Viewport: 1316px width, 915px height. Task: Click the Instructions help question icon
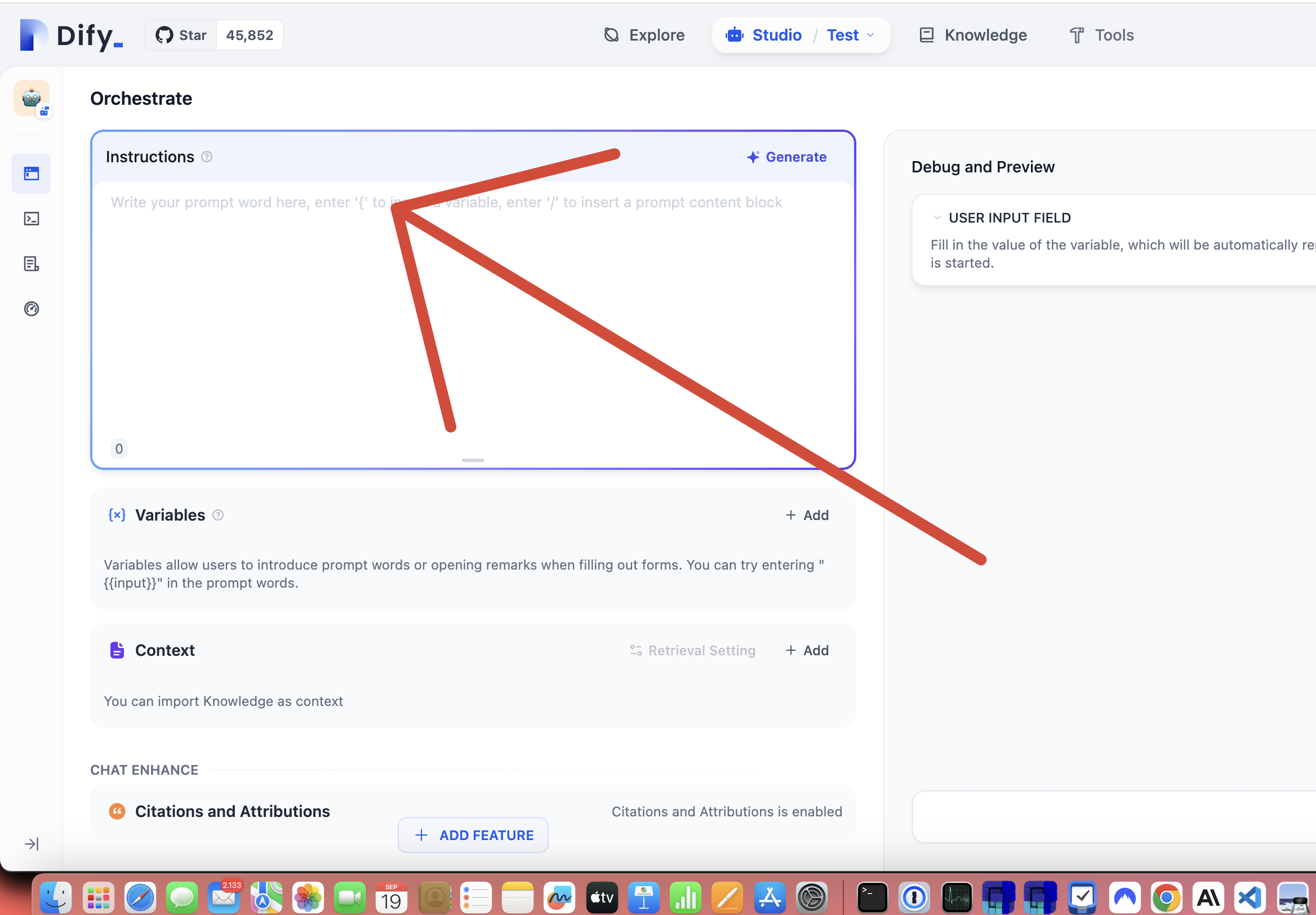[207, 157]
